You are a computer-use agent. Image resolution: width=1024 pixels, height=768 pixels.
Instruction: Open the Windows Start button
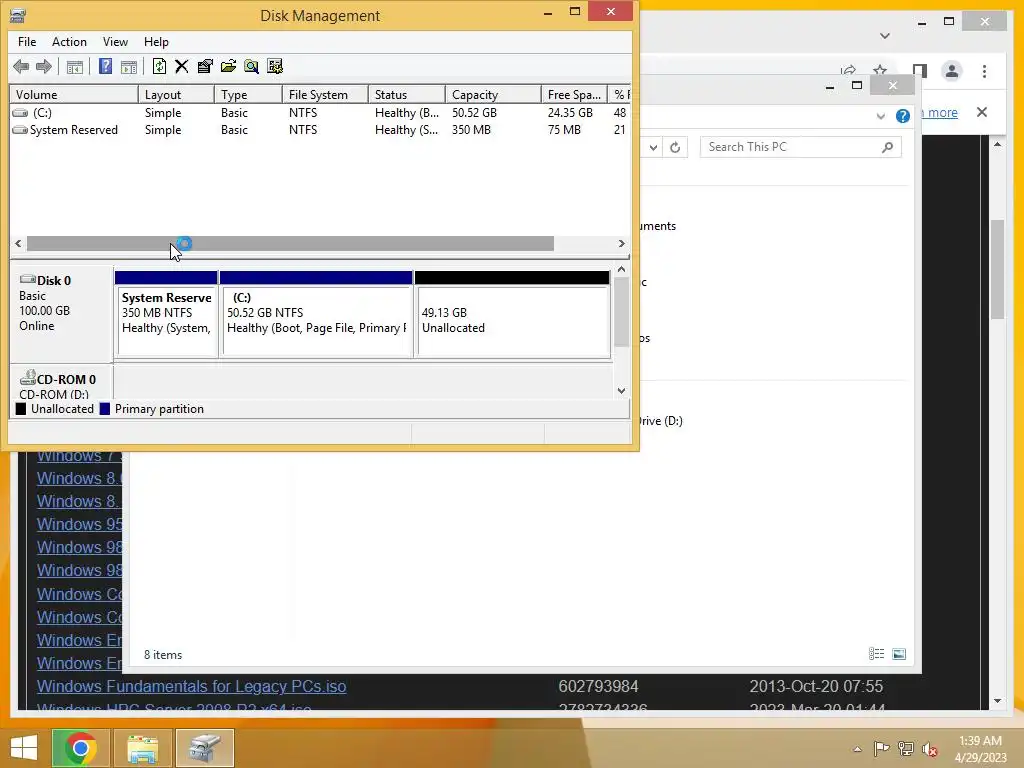pos(24,748)
